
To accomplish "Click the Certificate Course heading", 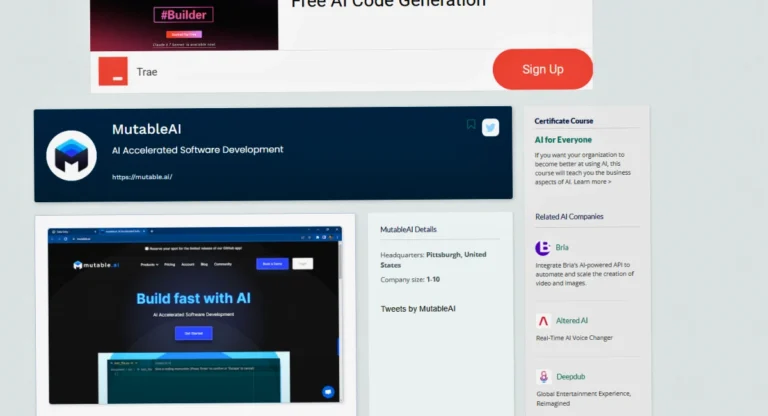I will coord(564,121).
